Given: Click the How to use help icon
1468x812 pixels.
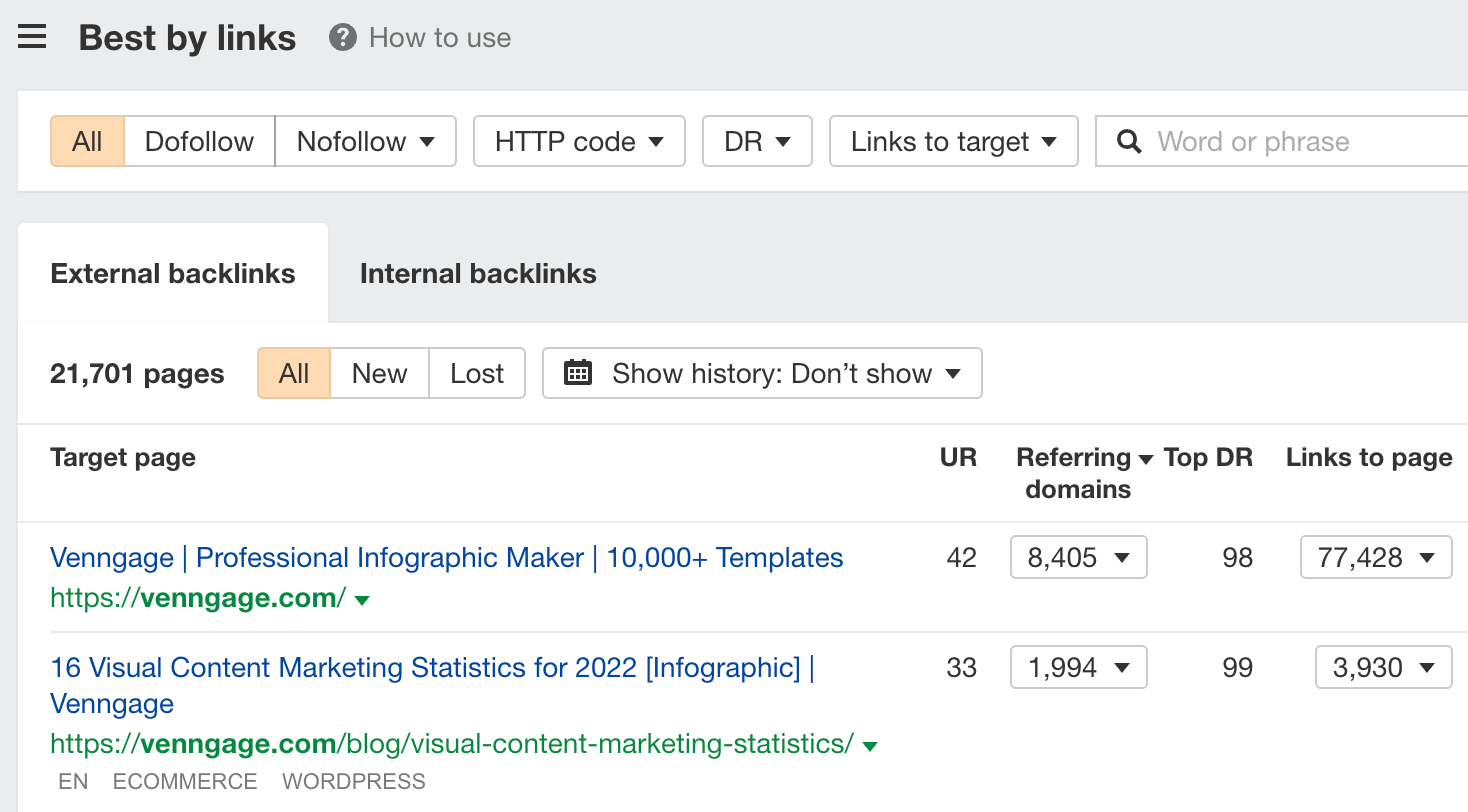Looking at the screenshot, I should pyautogui.click(x=341, y=37).
